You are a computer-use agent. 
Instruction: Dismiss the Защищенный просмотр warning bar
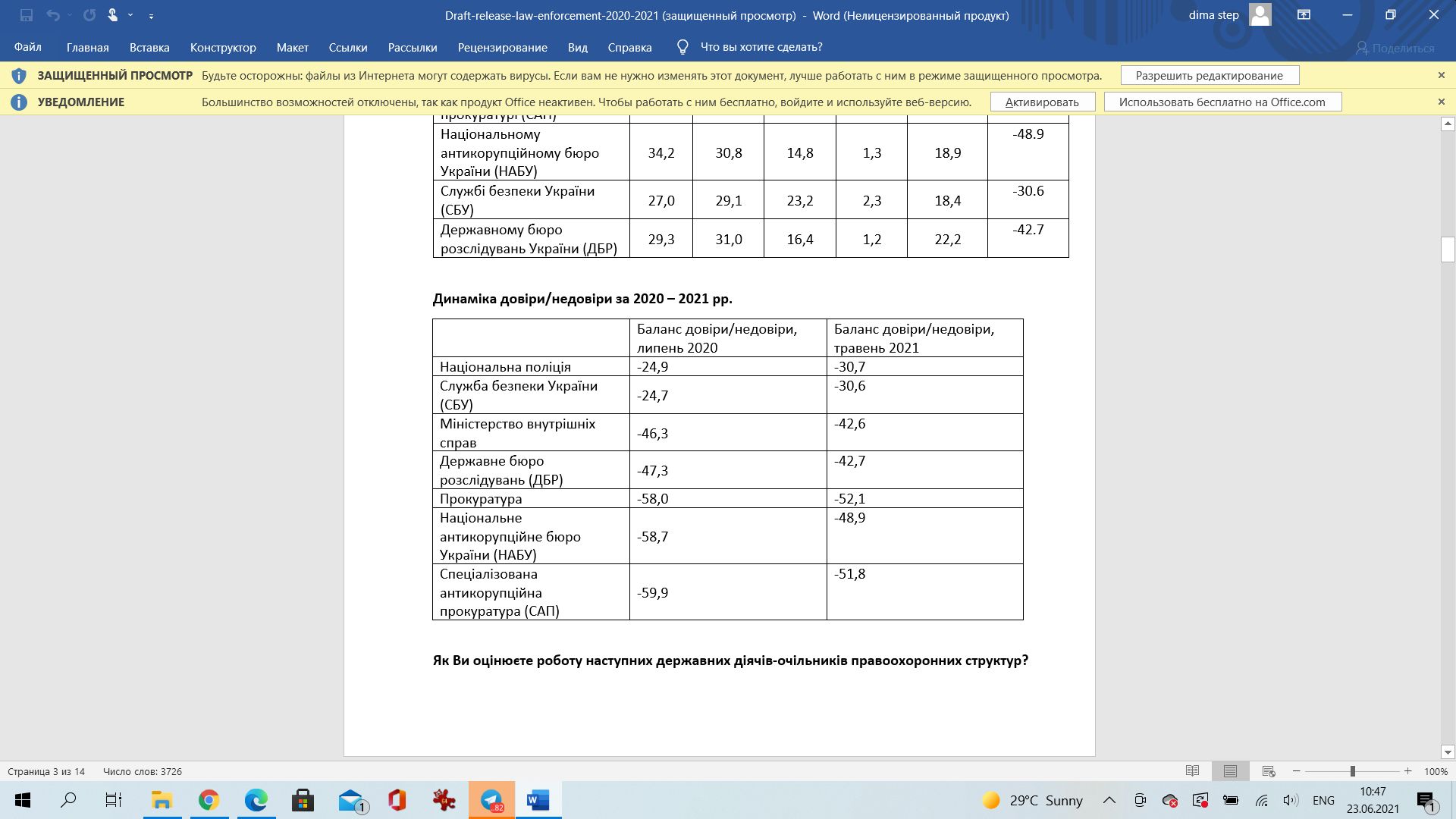tap(1442, 75)
